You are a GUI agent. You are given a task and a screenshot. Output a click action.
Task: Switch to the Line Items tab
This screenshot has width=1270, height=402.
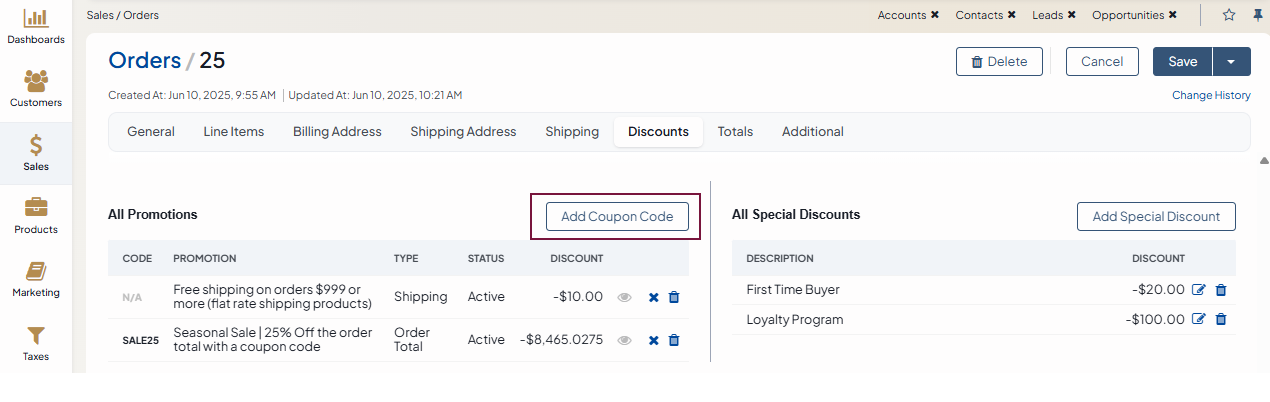click(234, 132)
